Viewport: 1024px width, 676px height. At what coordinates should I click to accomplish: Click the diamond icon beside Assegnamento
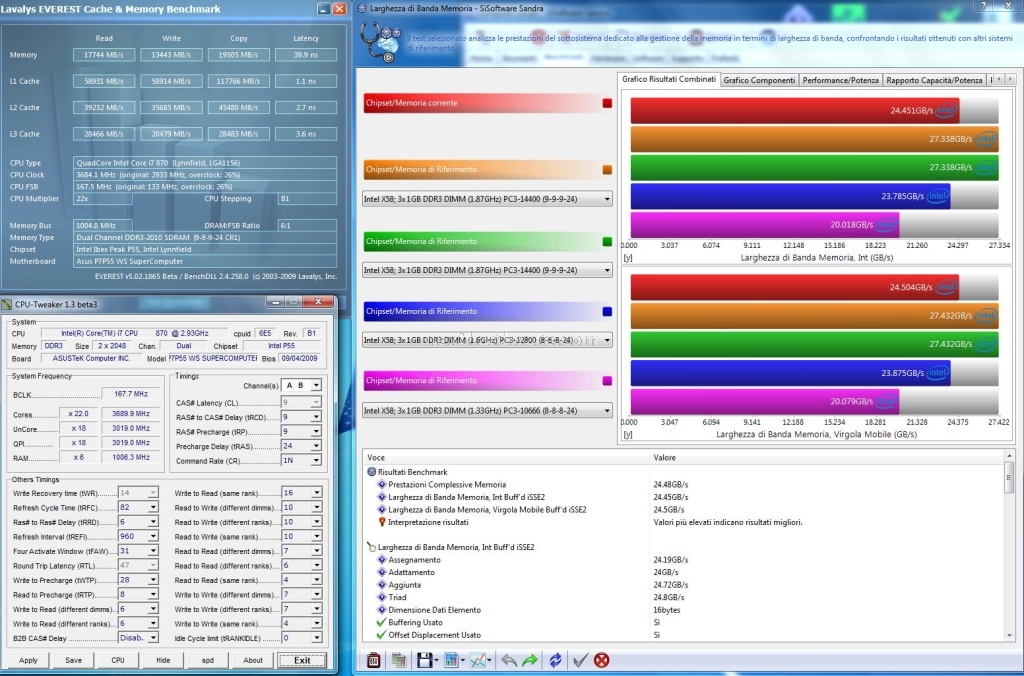[x=382, y=560]
